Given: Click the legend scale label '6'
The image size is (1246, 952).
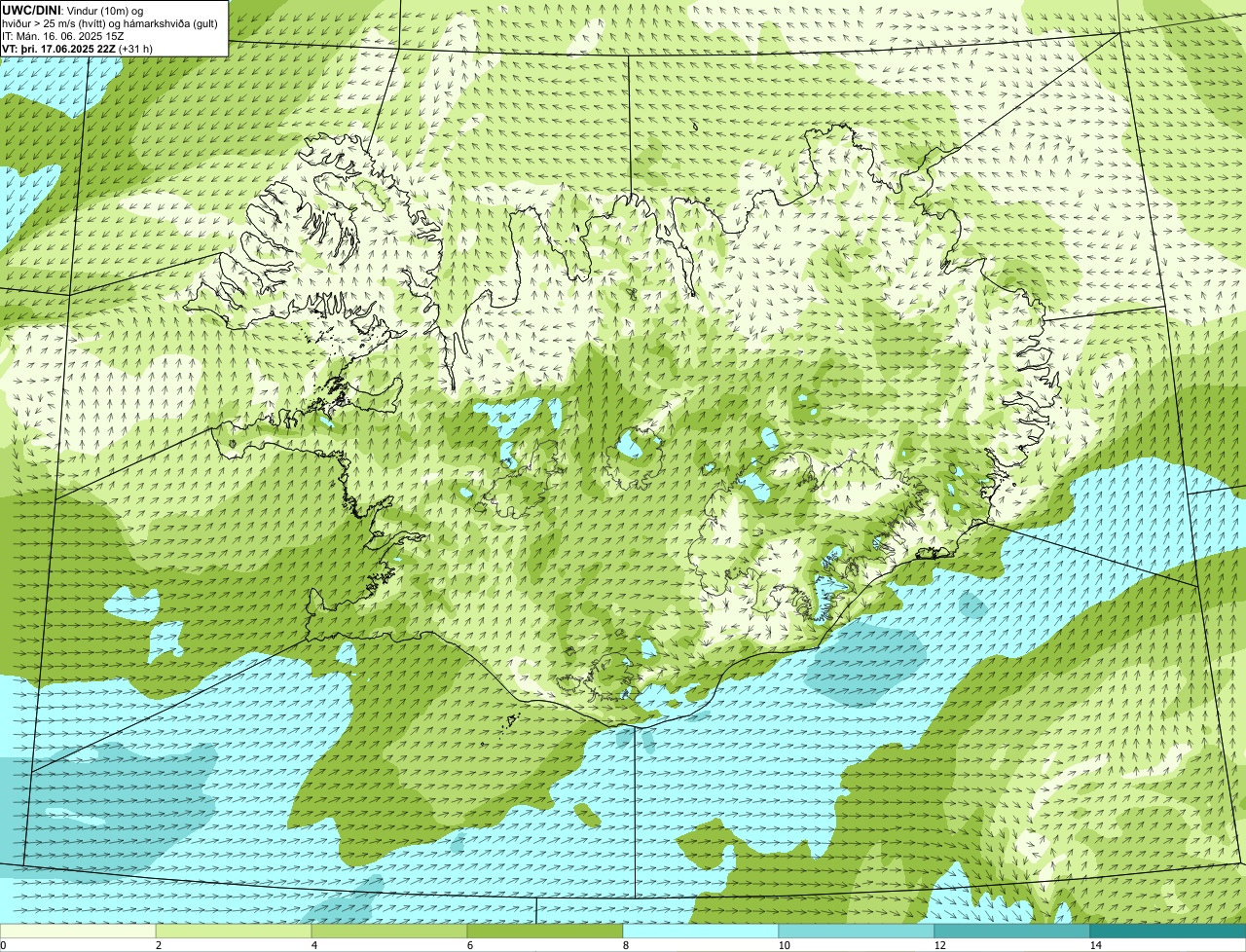Looking at the screenshot, I should [469, 945].
